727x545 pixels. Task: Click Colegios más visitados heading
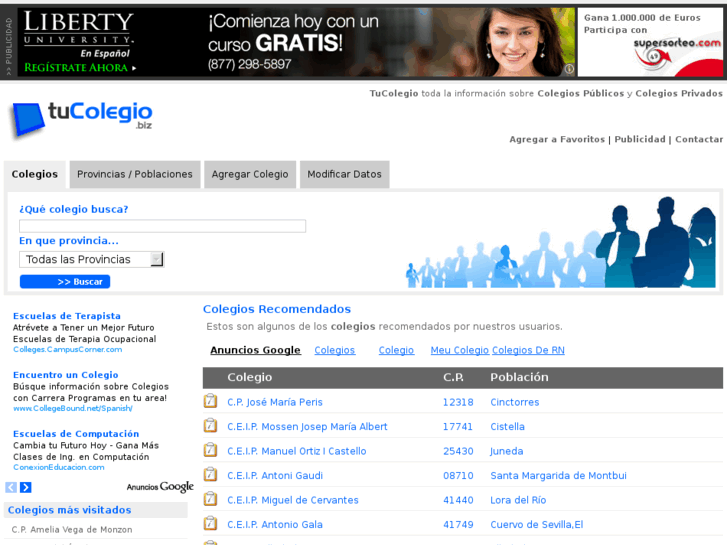pyautogui.click(x=70, y=510)
